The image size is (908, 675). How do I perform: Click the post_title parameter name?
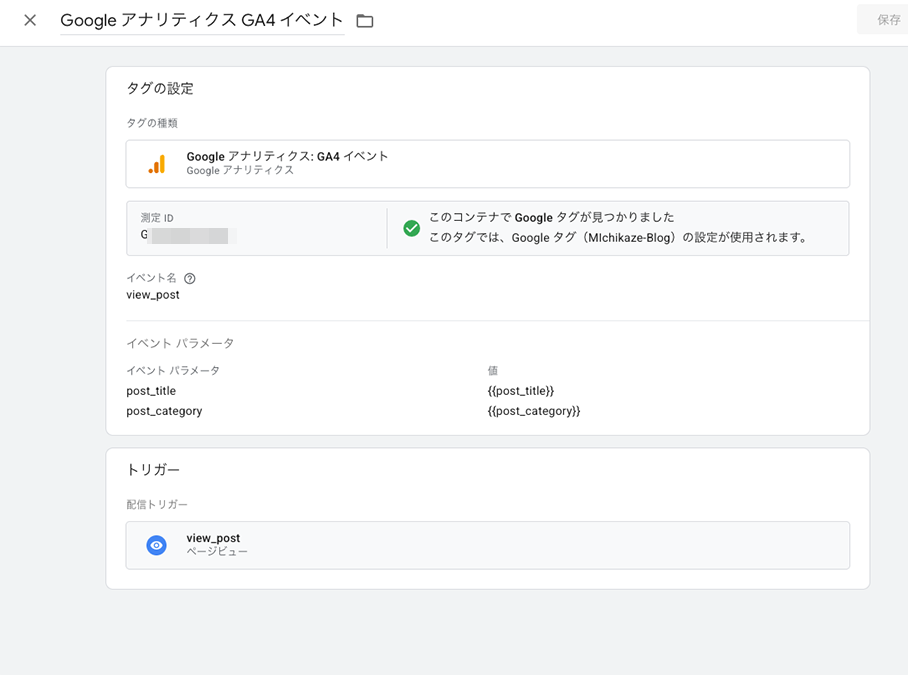point(151,391)
